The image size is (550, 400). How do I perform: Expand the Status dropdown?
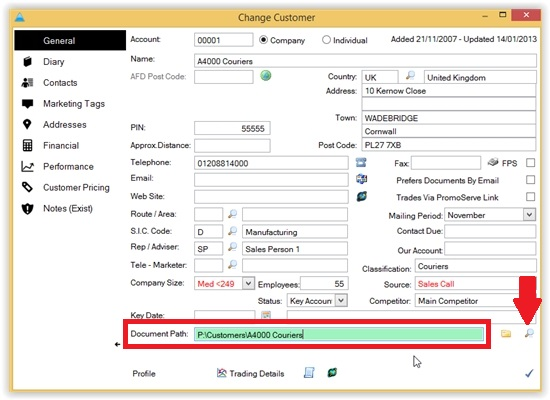pos(341,300)
